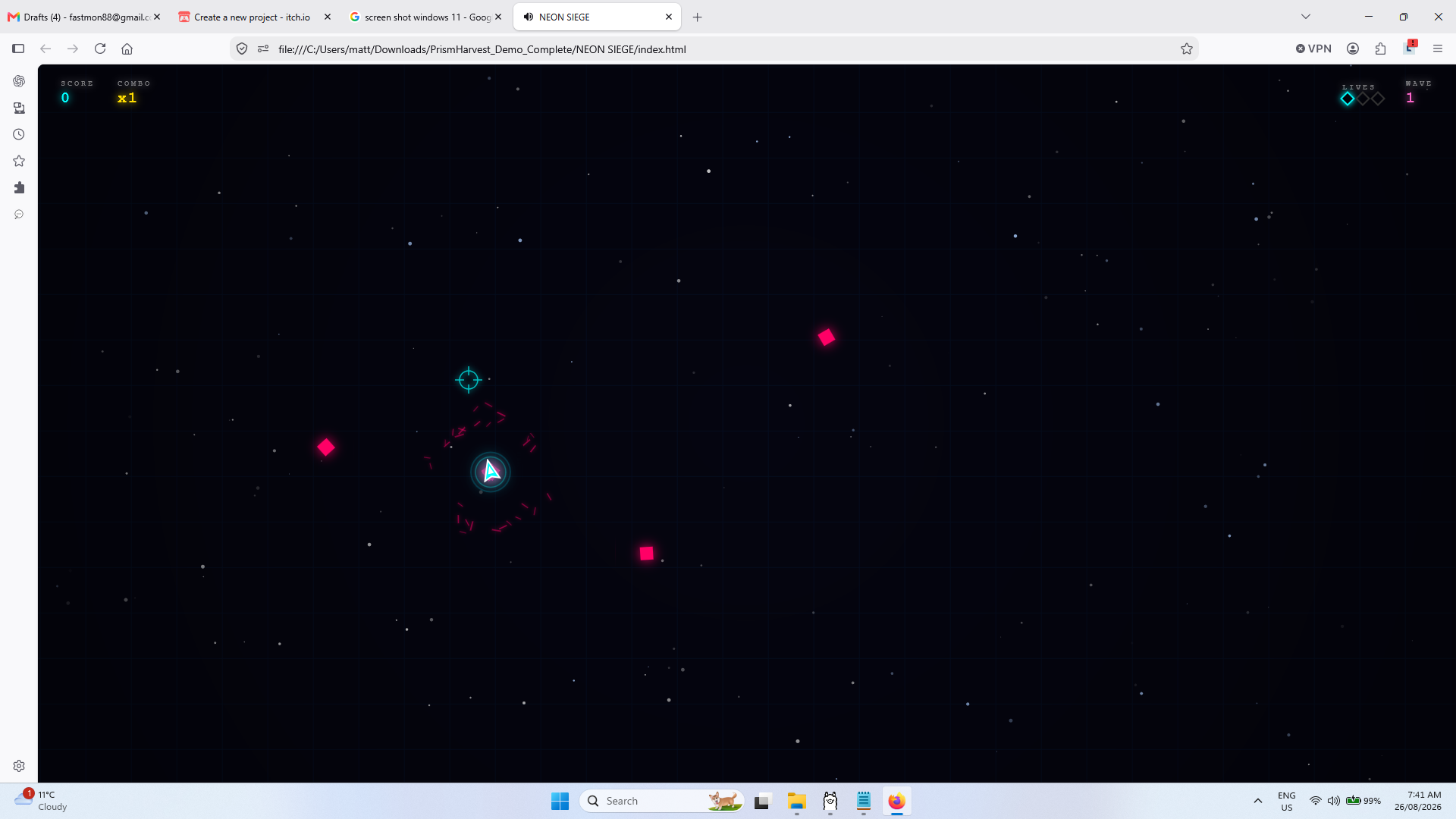
Task: Open History from the sidebar clock icon
Action: (x=19, y=134)
